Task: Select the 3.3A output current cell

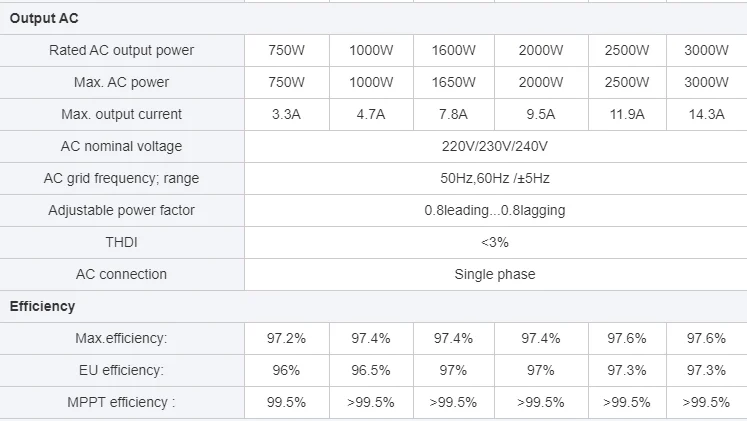Action: (286, 114)
